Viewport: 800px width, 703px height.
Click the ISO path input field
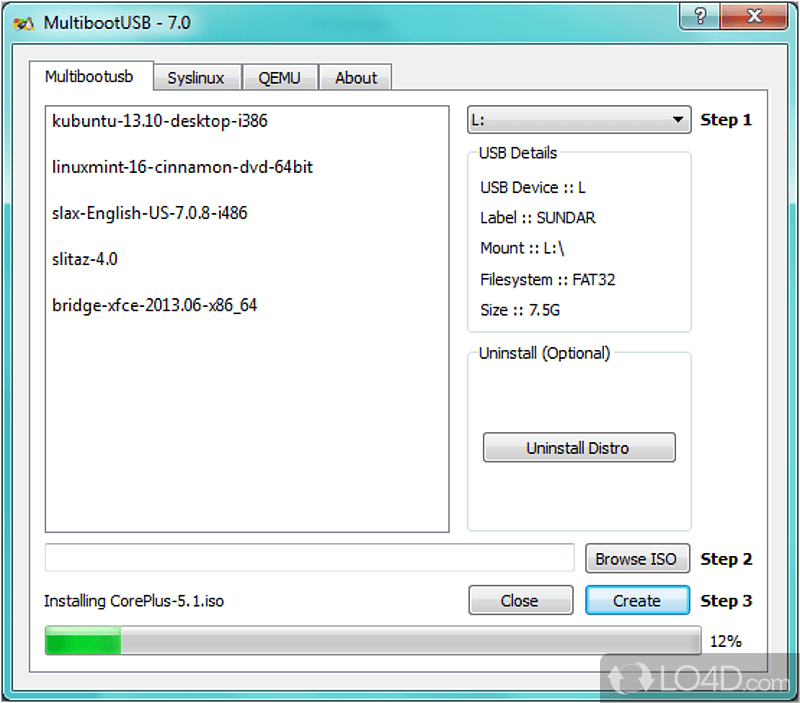310,558
